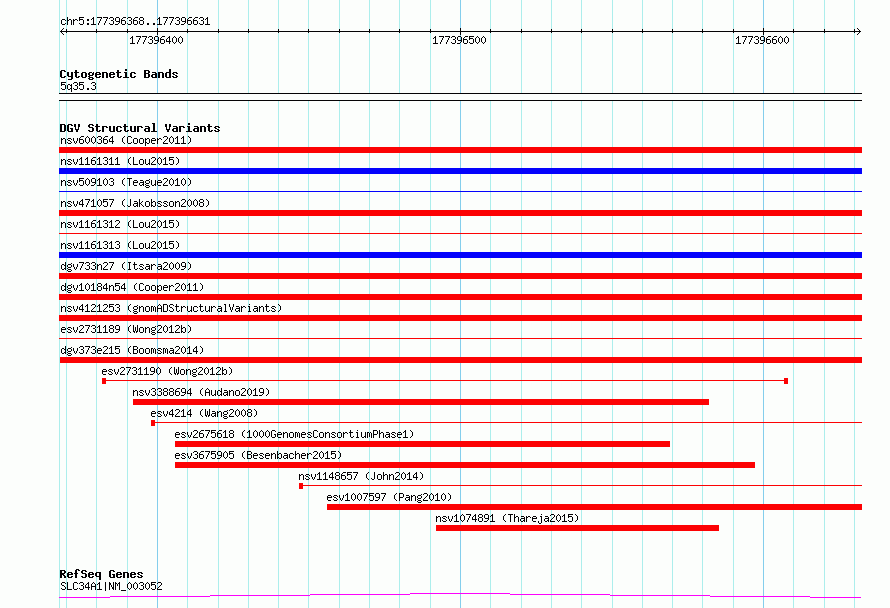Viewport: 890px width, 608px height.
Task: Click the DGV Structural Variants heading
Action: tap(140, 128)
